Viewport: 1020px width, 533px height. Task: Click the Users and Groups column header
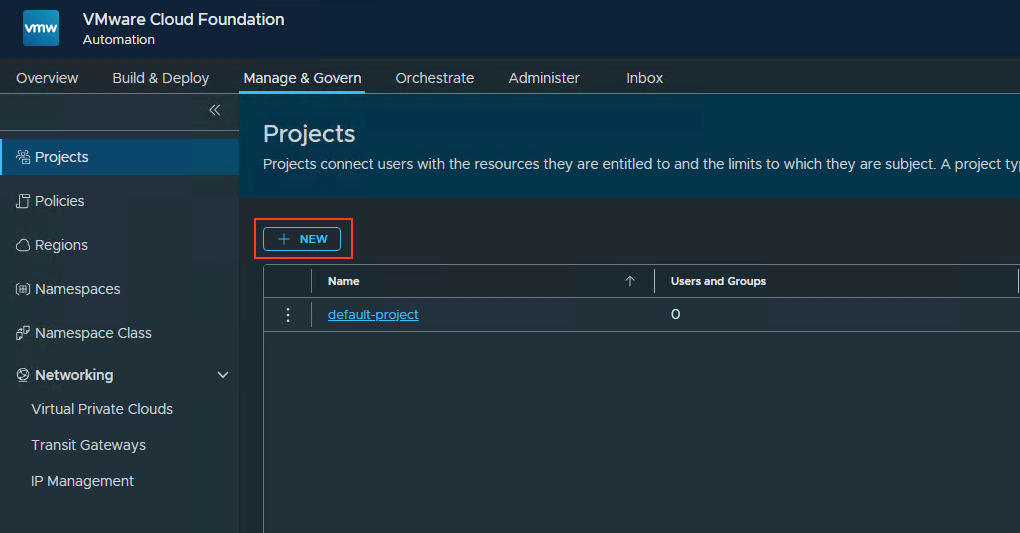pos(718,281)
